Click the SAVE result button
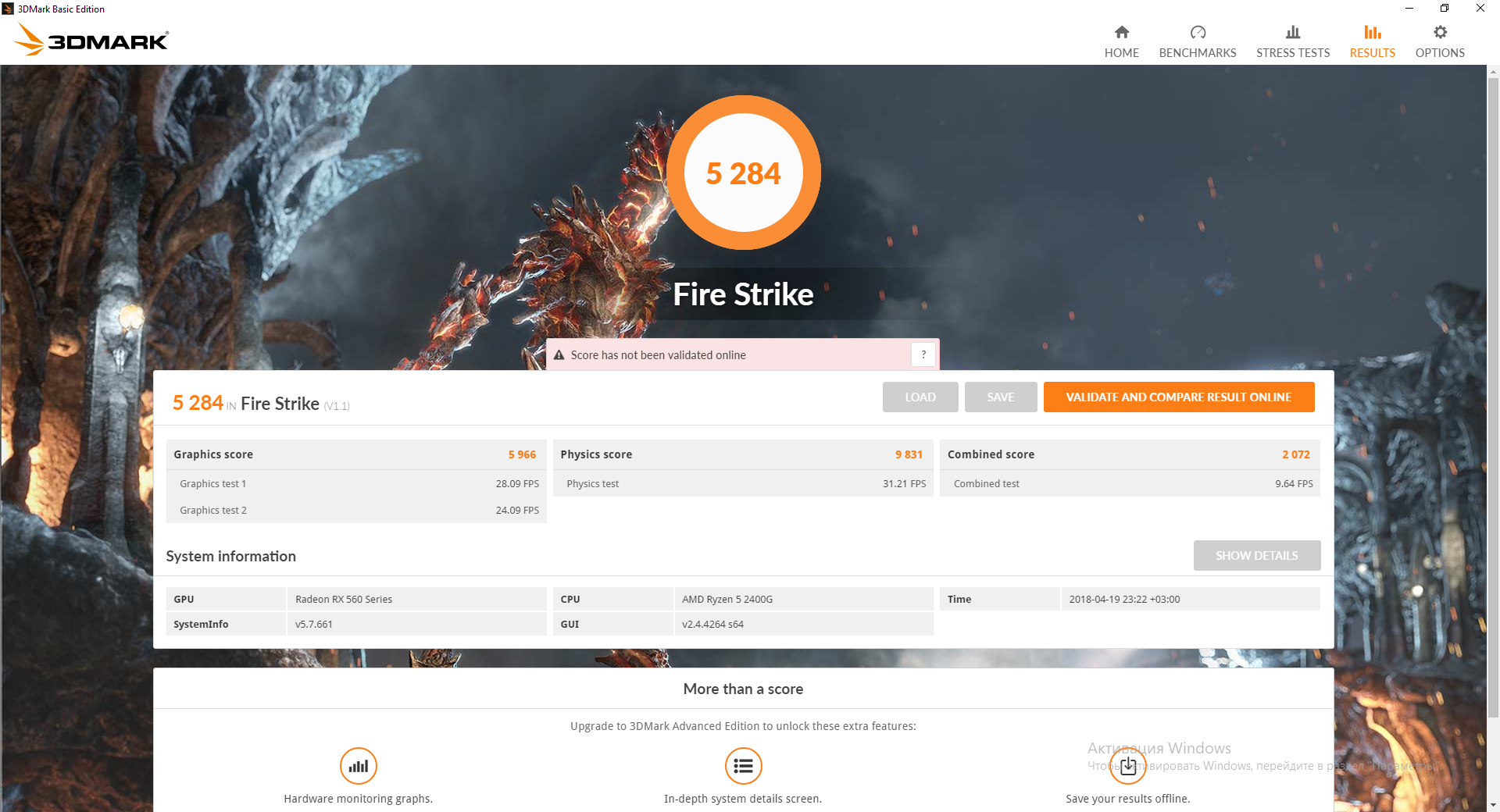This screenshot has height=812, width=1500. tap(1001, 397)
